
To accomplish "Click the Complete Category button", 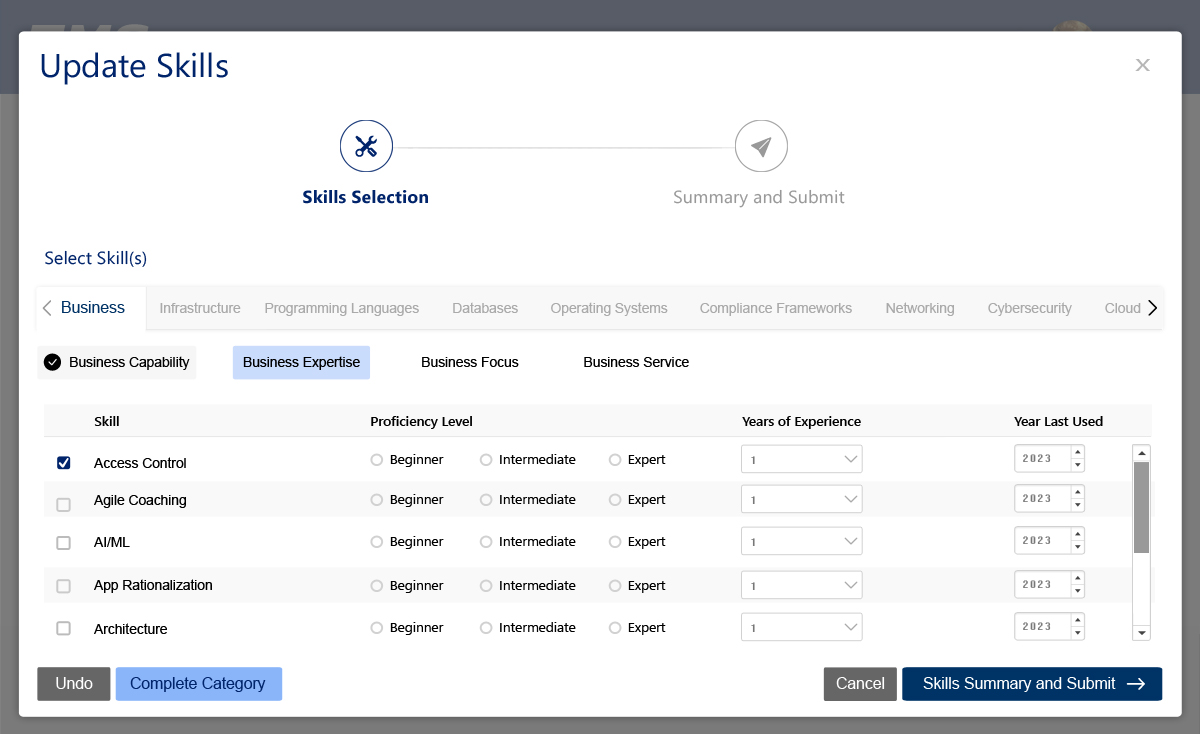I will 198,684.
